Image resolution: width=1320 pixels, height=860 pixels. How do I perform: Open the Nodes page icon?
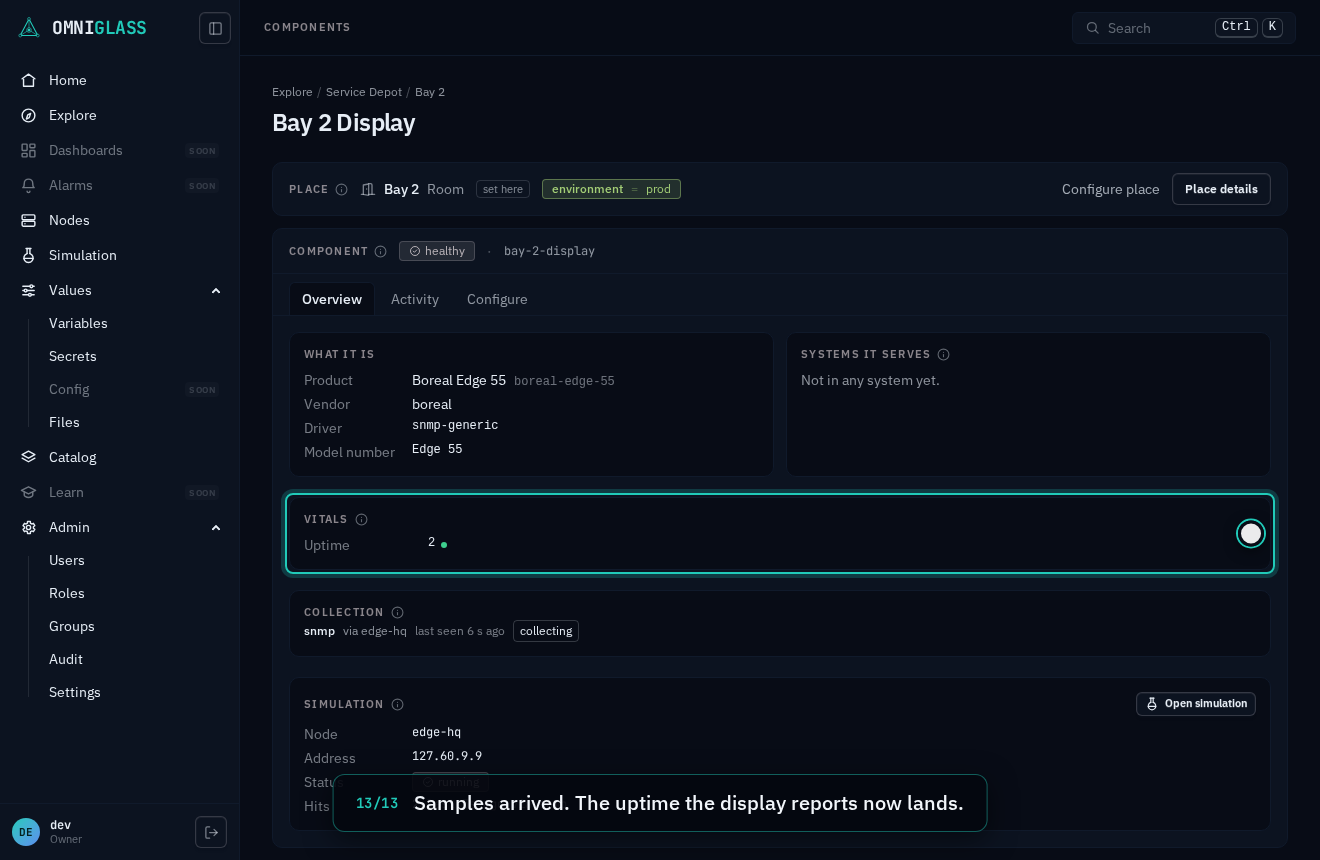[29, 220]
